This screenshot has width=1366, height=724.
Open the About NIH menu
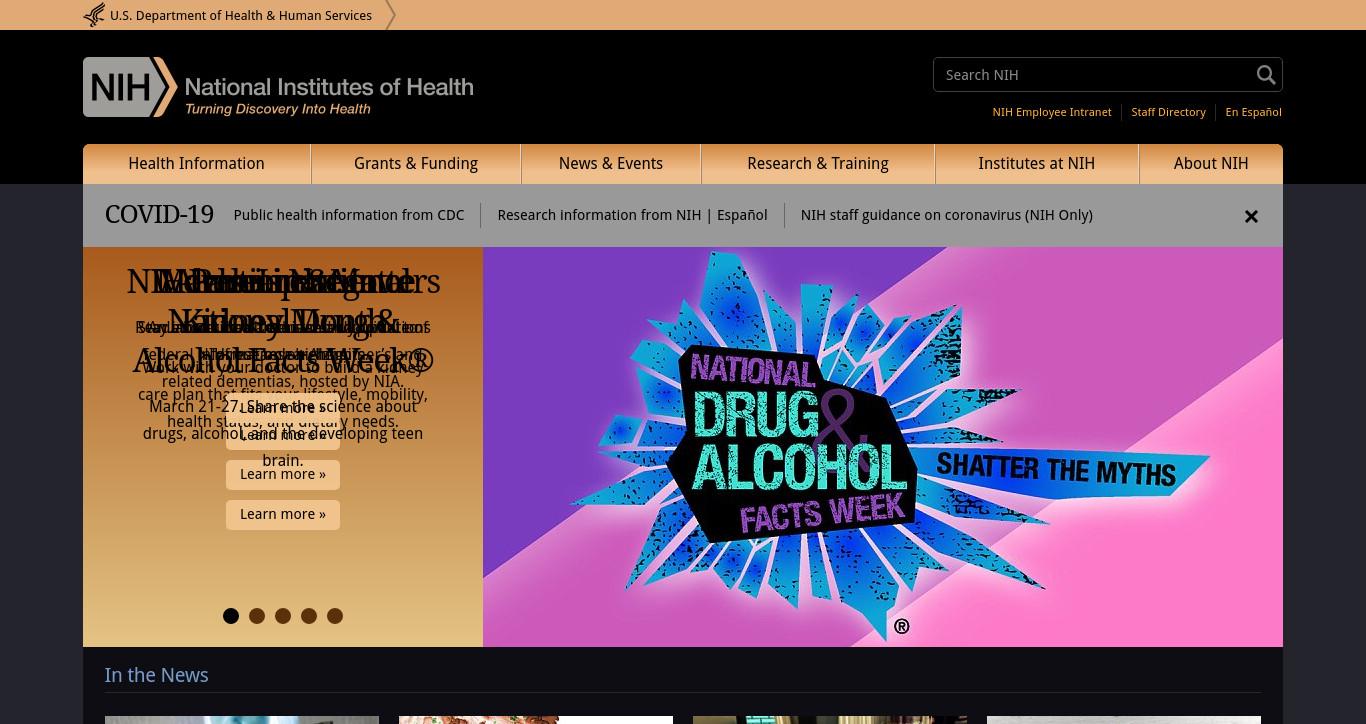(1211, 164)
